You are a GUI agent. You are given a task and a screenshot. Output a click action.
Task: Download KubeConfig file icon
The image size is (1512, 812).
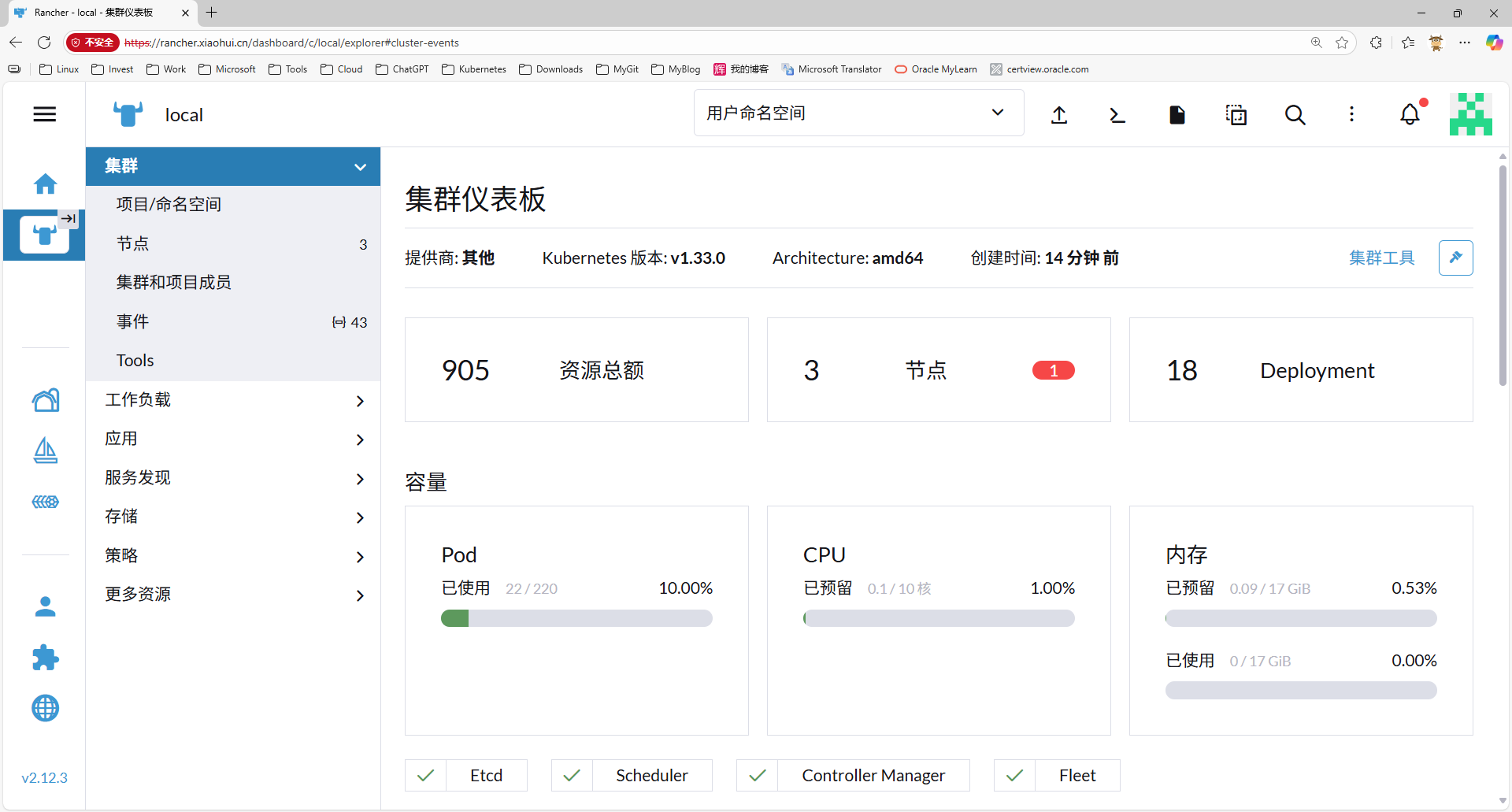[1177, 115]
